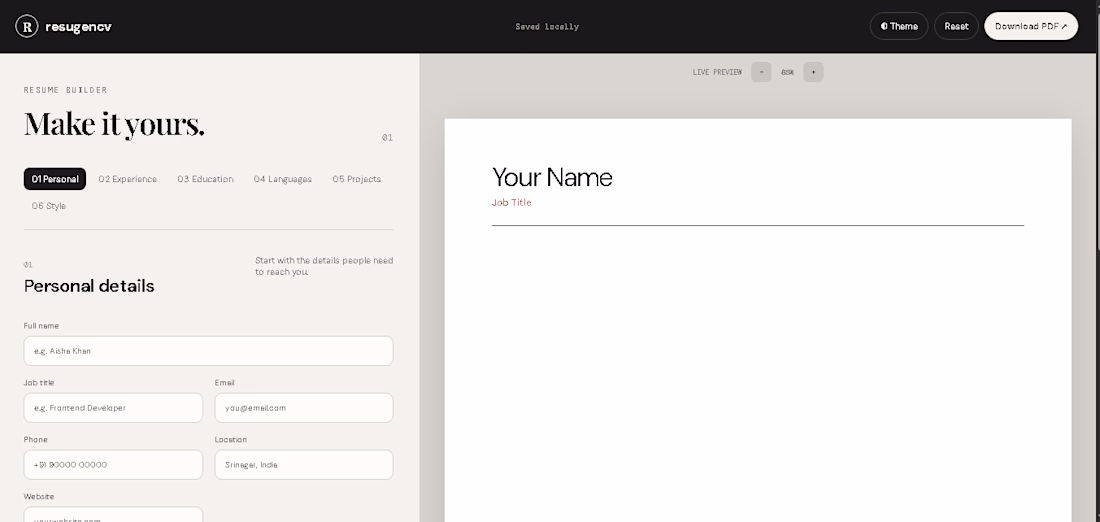
Task: Click the 'Make it yours.' headline
Action: click(x=114, y=123)
